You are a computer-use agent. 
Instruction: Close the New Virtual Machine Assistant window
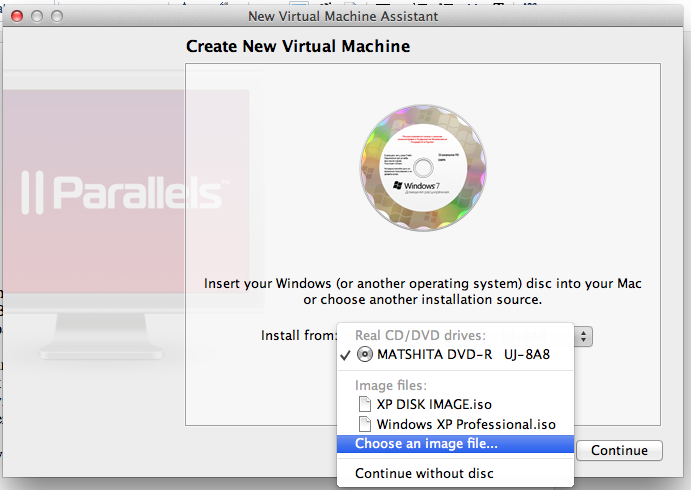[x=17, y=16]
